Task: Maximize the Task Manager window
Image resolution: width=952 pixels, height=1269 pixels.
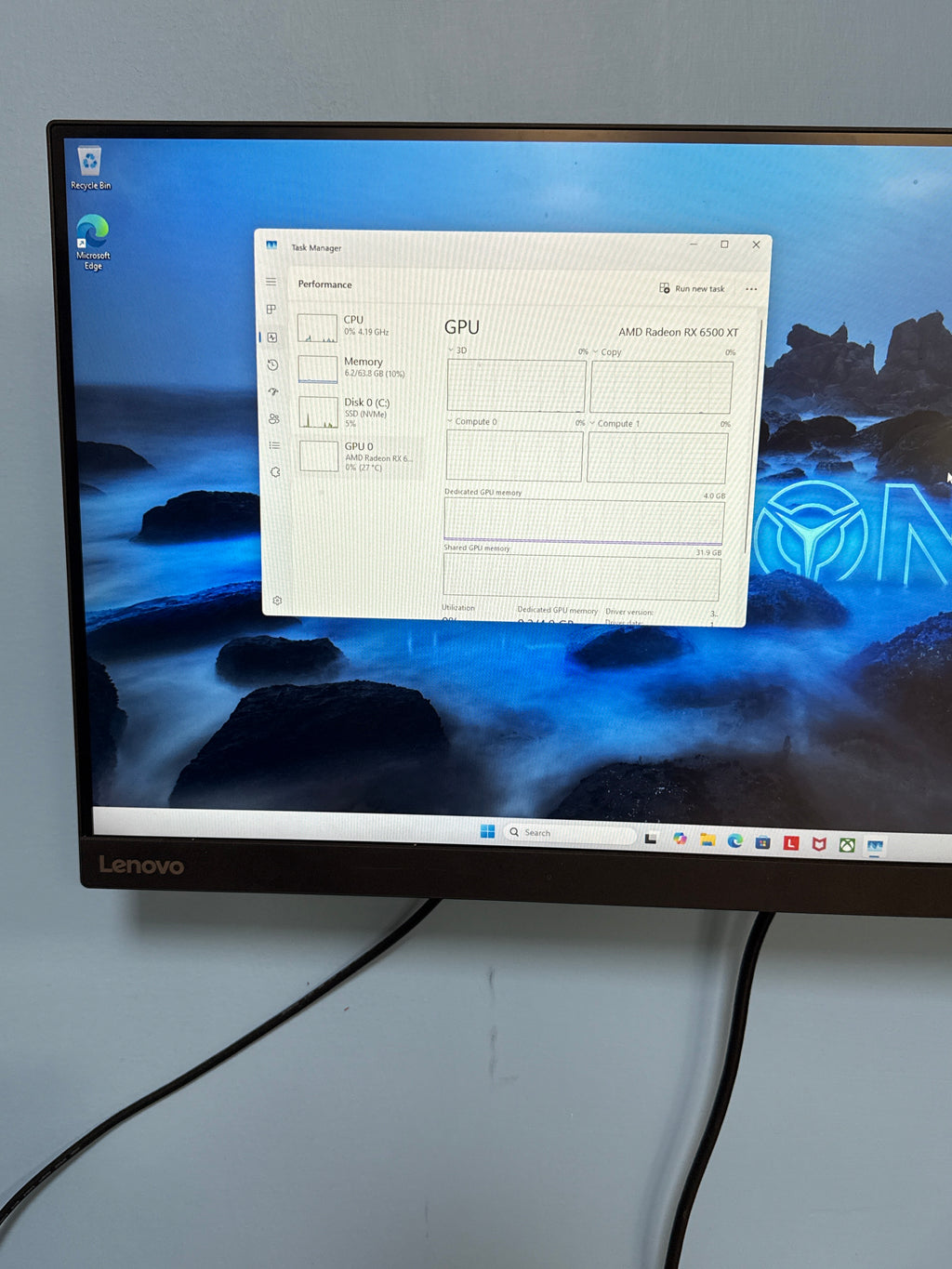Action: [x=724, y=245]
